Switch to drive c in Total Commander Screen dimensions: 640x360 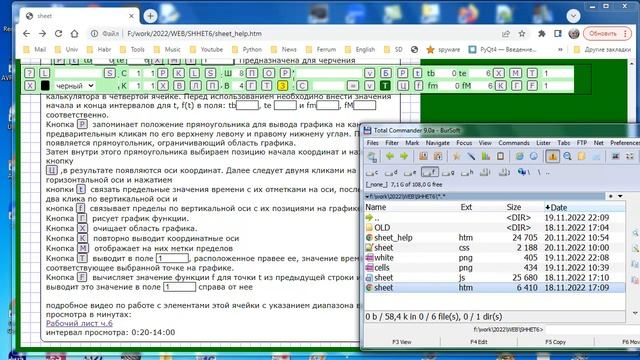click(x=372, y=173)
